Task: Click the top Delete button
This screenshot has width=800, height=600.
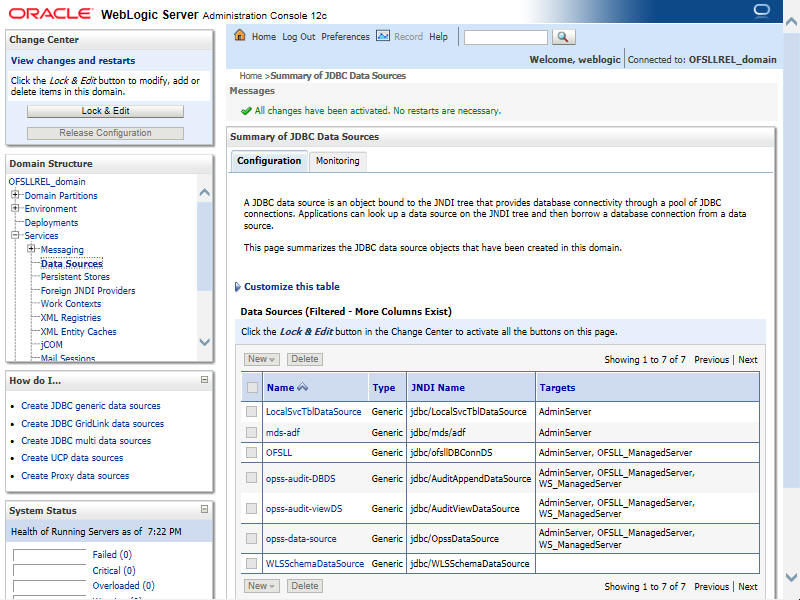Action: pyautogui.click(x=305, y=359)
